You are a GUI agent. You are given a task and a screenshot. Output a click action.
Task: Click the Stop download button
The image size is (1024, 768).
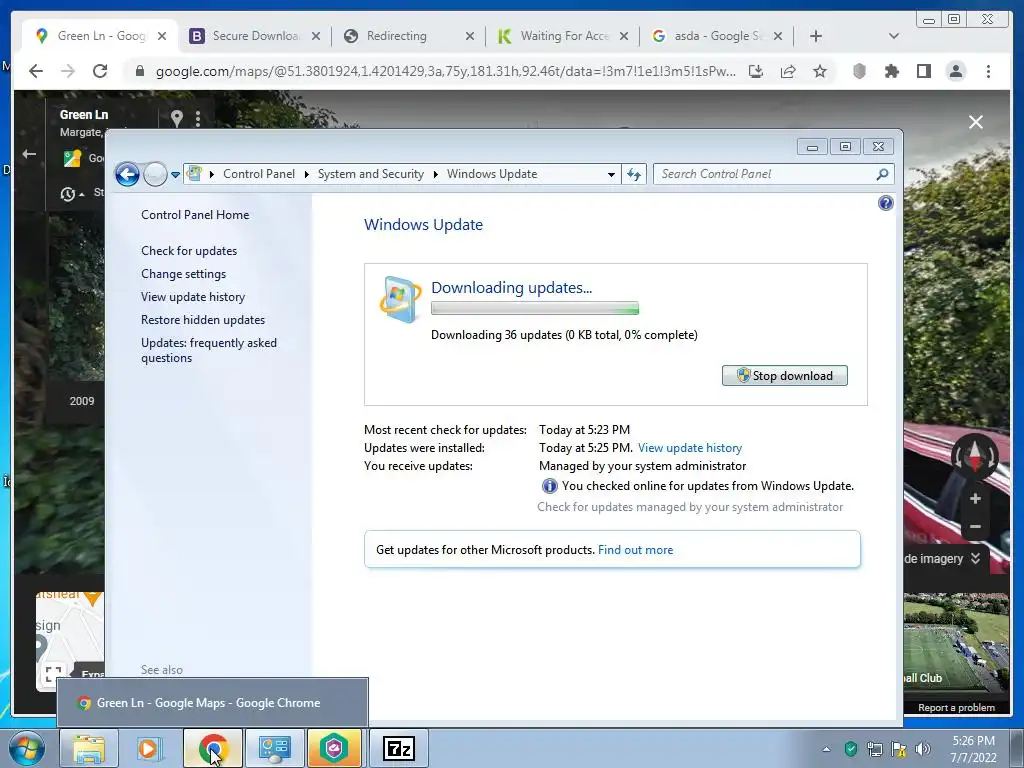[x=784, y=376]
